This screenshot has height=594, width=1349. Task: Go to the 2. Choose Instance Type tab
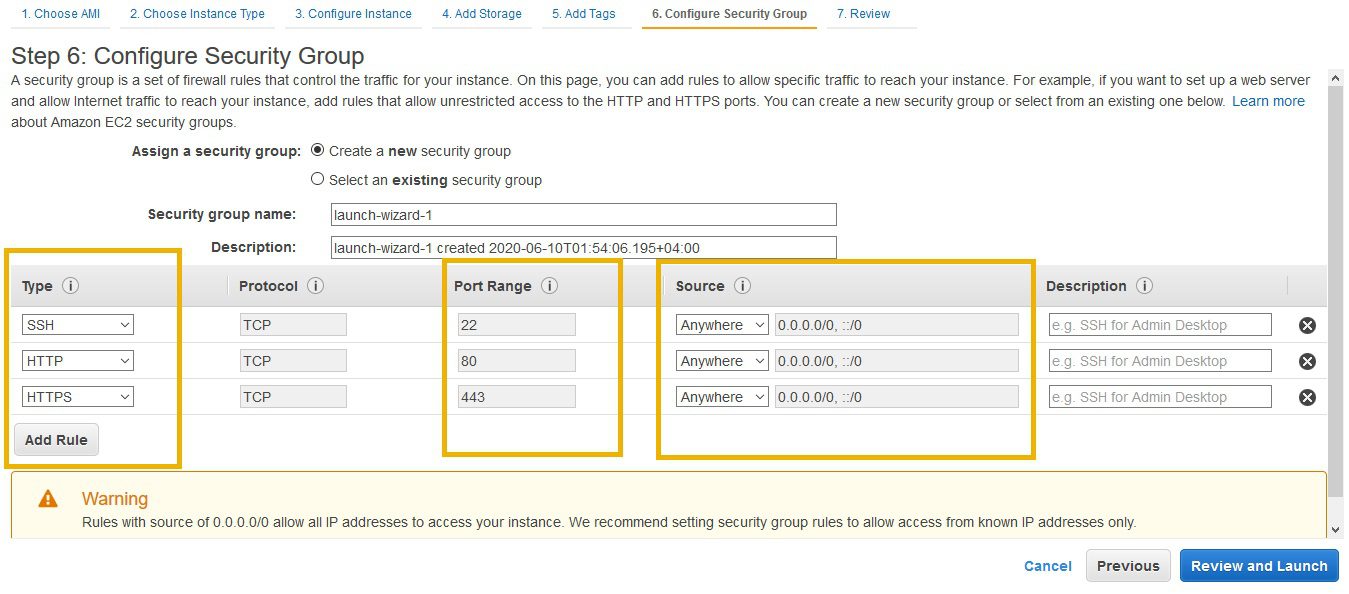197,14
